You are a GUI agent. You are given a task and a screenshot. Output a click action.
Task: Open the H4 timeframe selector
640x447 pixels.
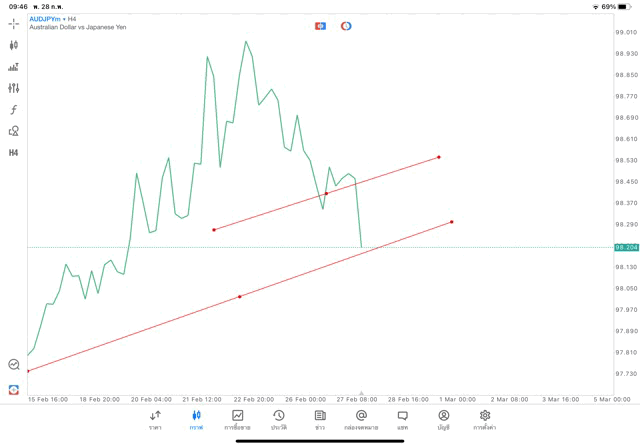pos(14,153)
